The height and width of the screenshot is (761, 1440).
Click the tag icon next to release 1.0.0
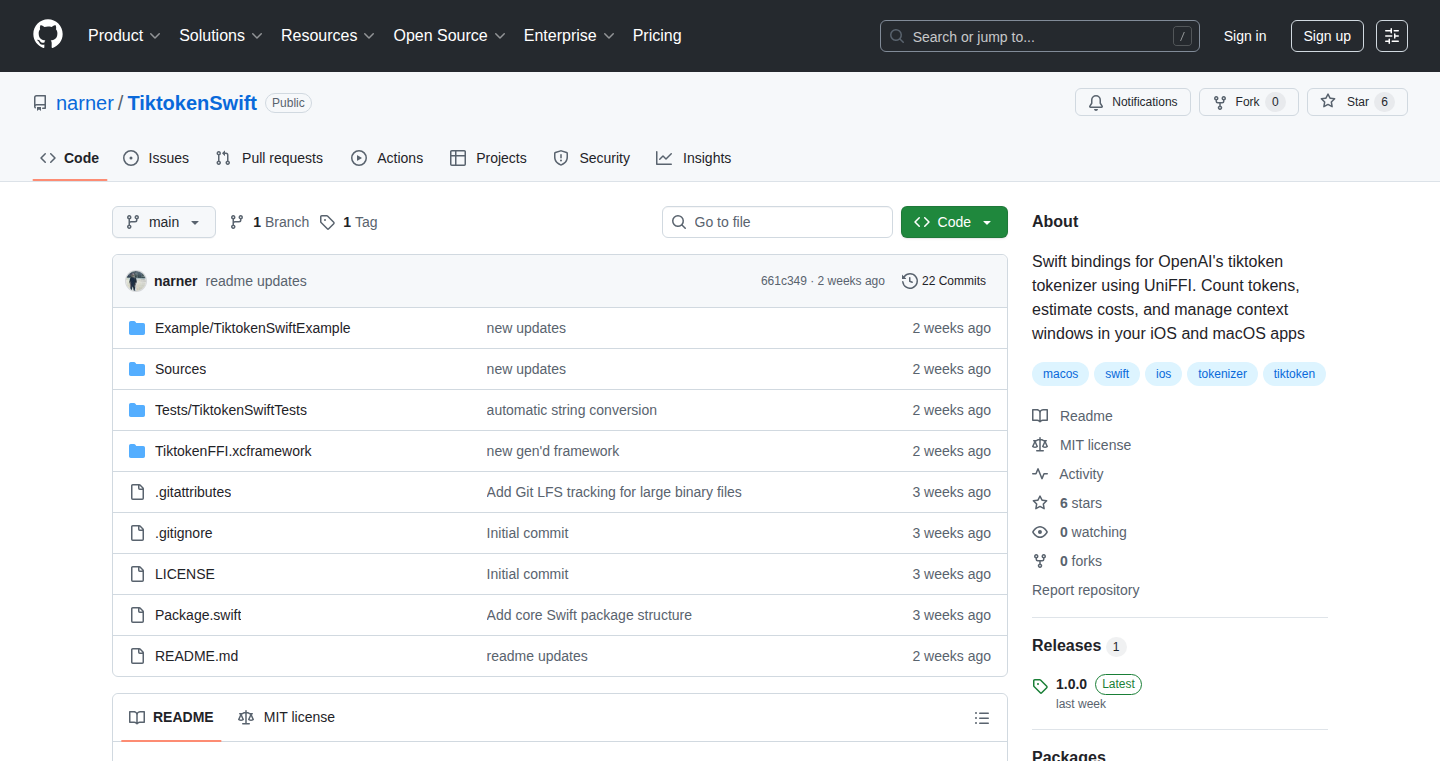[x=1040, y=686]
